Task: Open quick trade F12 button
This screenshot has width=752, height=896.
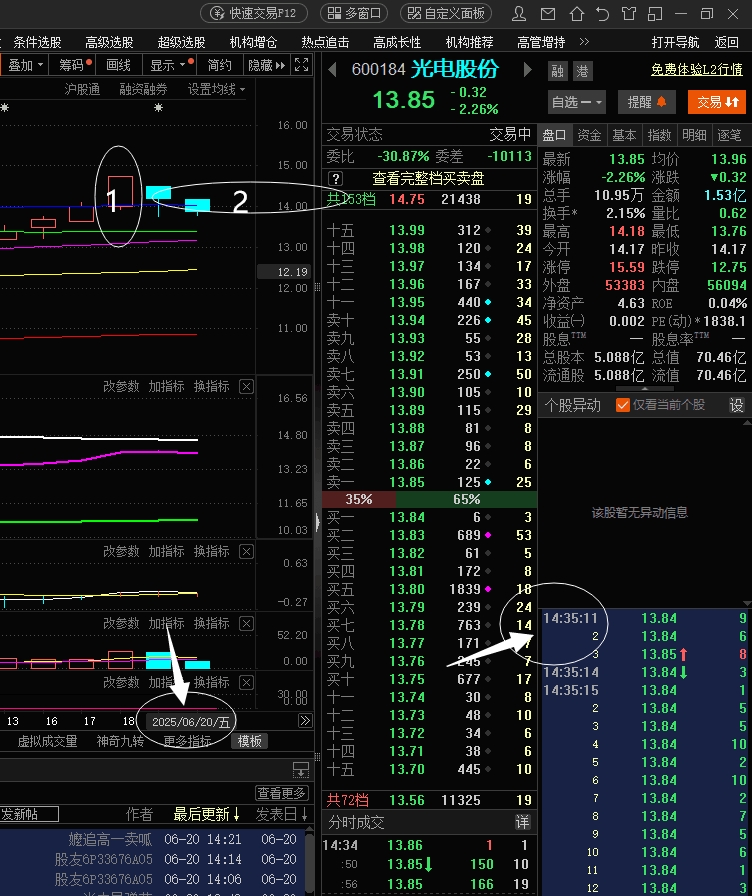Action: point(254,13)
